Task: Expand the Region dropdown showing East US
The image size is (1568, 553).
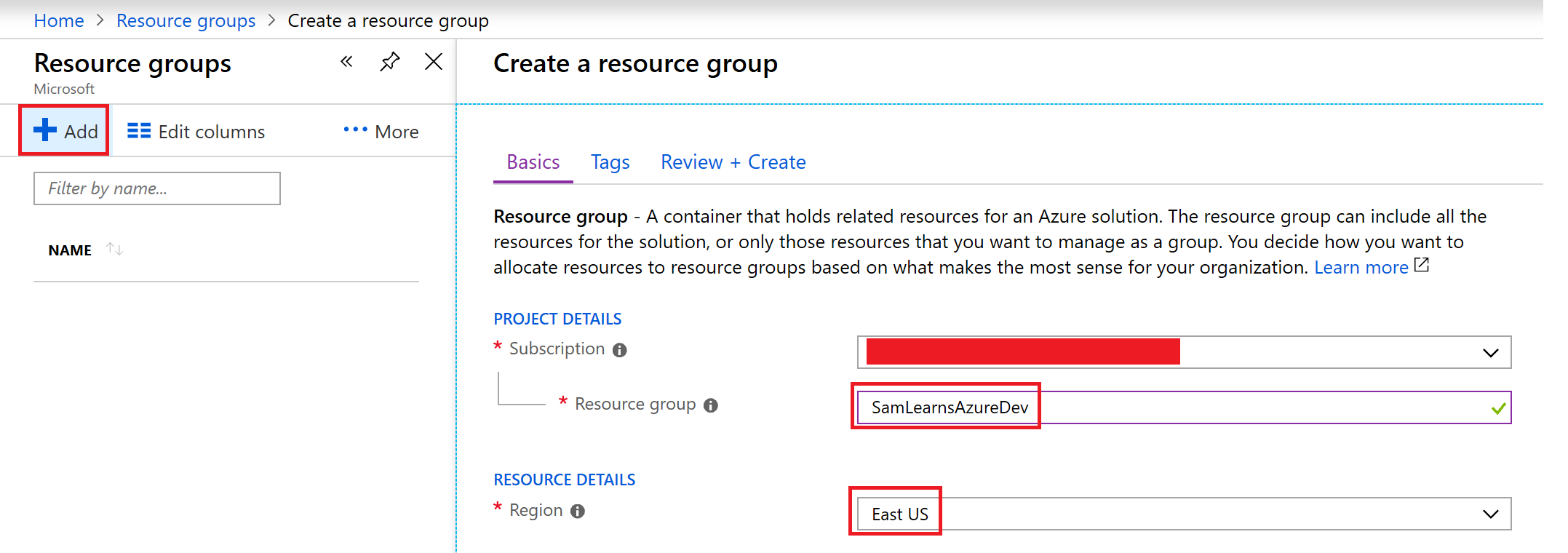Action: (x=1490, y=514)
